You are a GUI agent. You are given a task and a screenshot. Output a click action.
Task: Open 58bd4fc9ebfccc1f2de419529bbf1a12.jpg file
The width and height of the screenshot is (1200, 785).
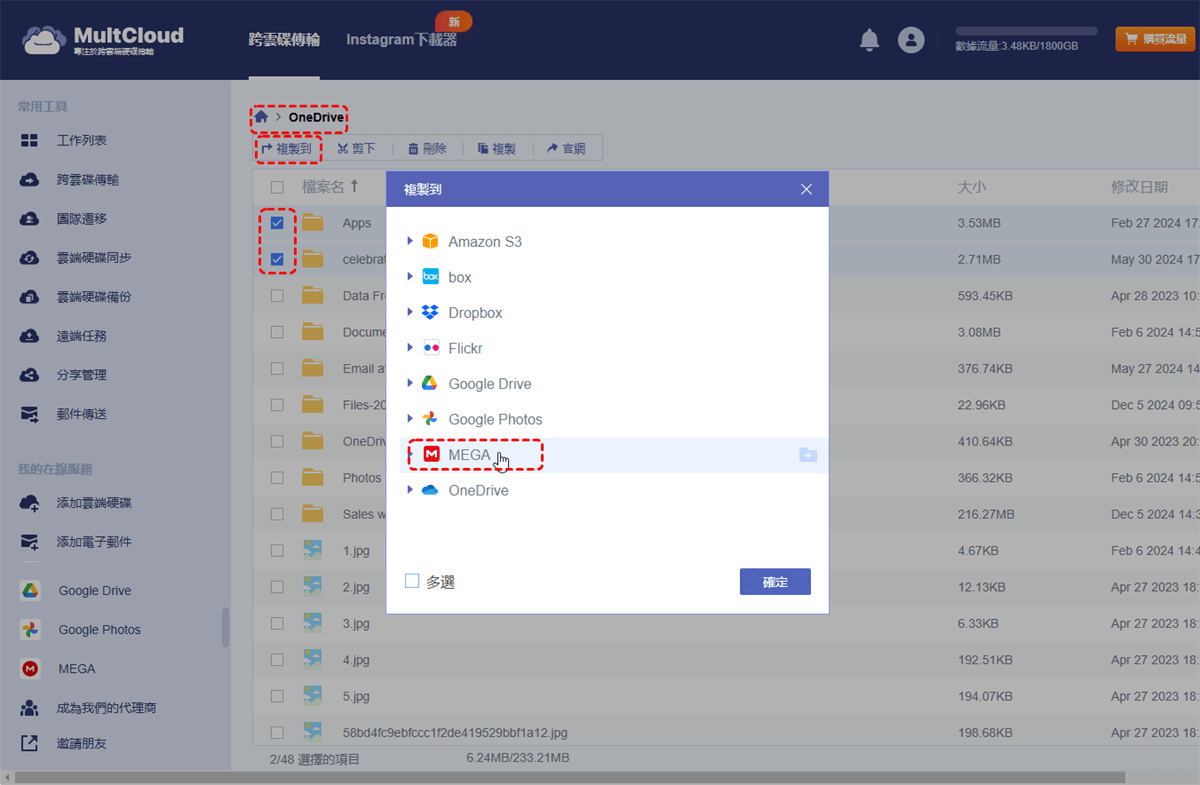(455, 733)
